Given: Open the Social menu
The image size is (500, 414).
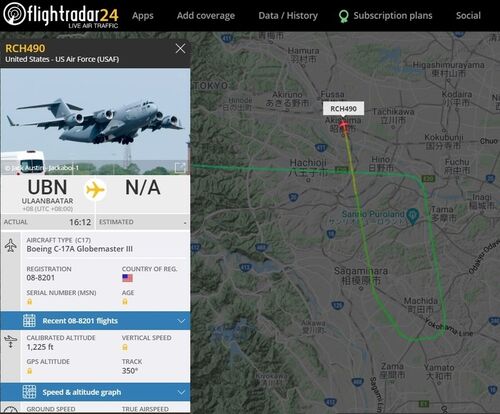Looking at the screenshot, I should (x=468, y=16).
